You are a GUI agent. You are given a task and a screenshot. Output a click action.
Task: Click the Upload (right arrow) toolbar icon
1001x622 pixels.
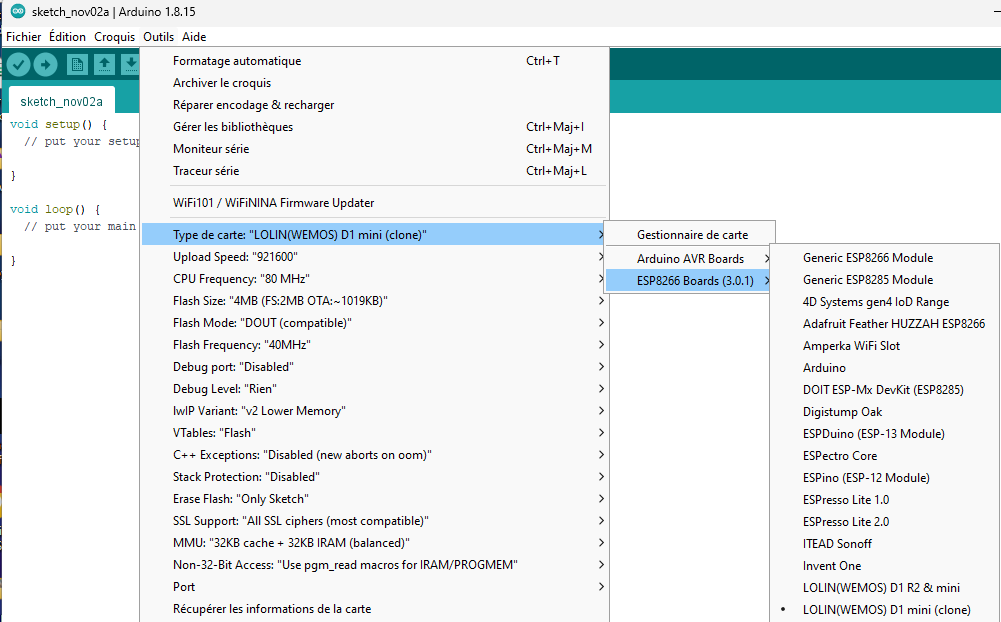click(45, 64)
